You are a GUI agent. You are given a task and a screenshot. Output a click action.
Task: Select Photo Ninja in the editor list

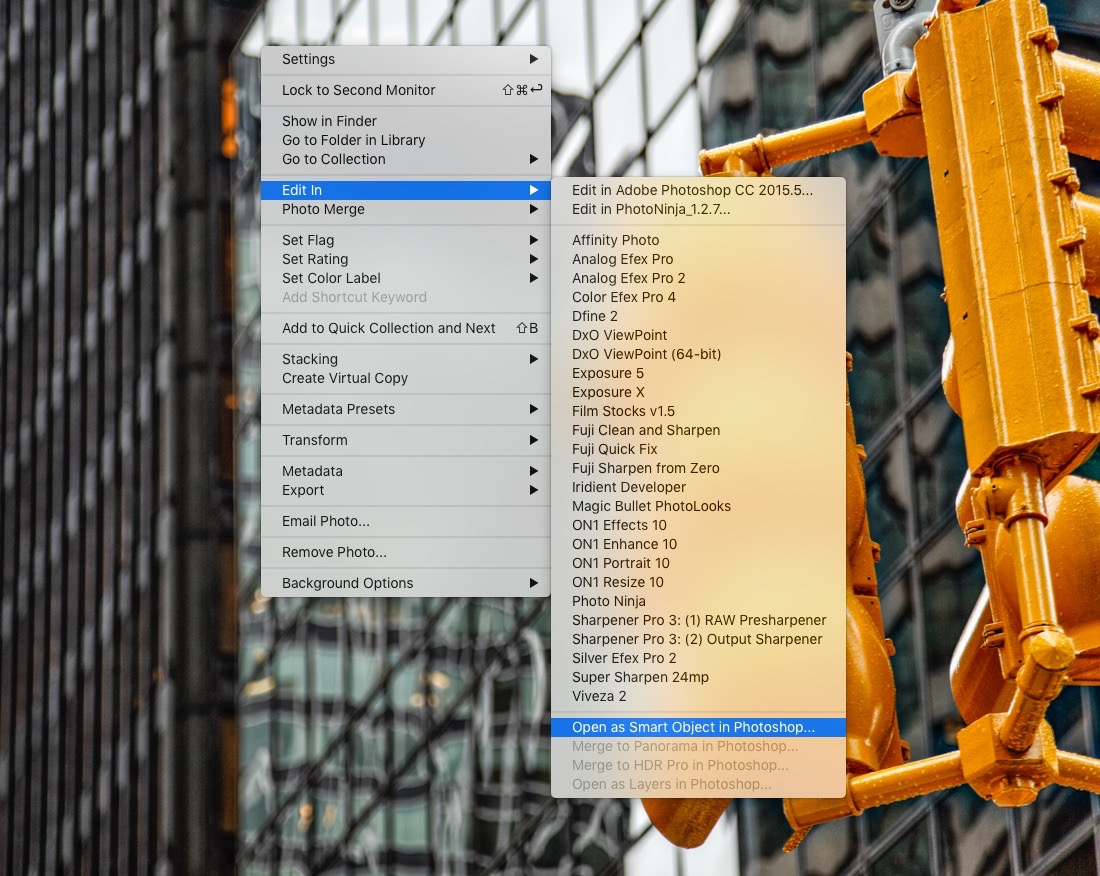click(x=698, y=600)
